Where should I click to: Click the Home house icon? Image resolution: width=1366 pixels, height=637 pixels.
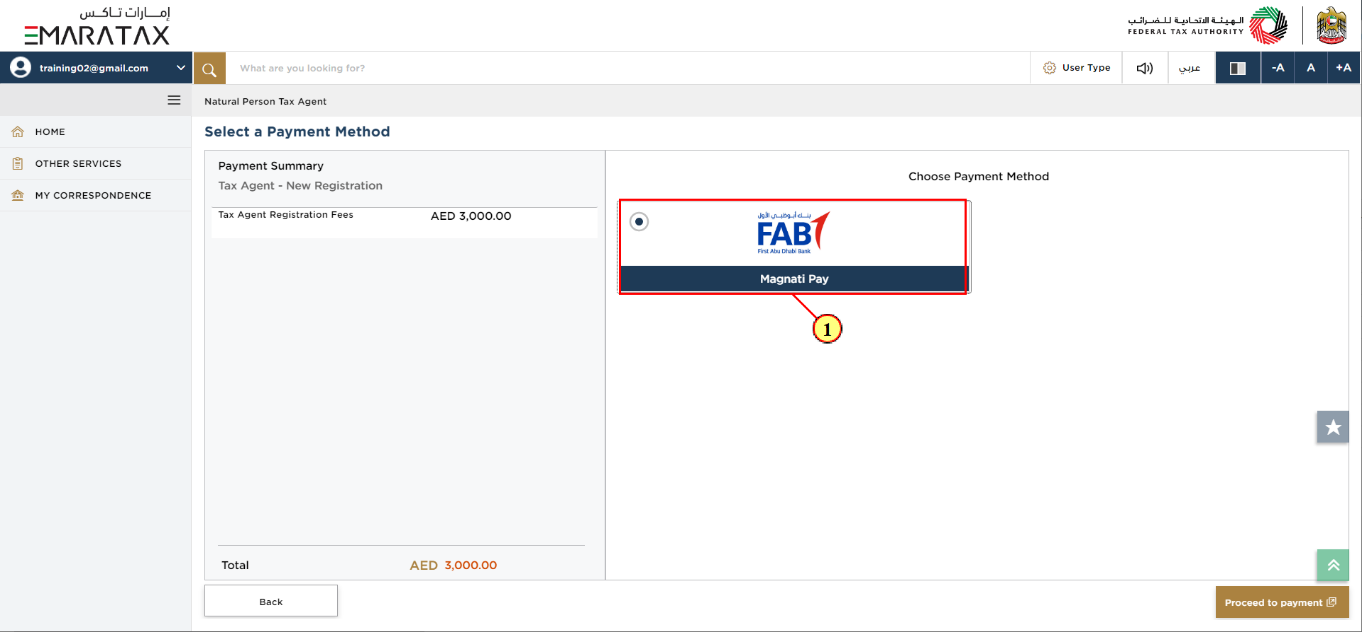pos(17,132)
